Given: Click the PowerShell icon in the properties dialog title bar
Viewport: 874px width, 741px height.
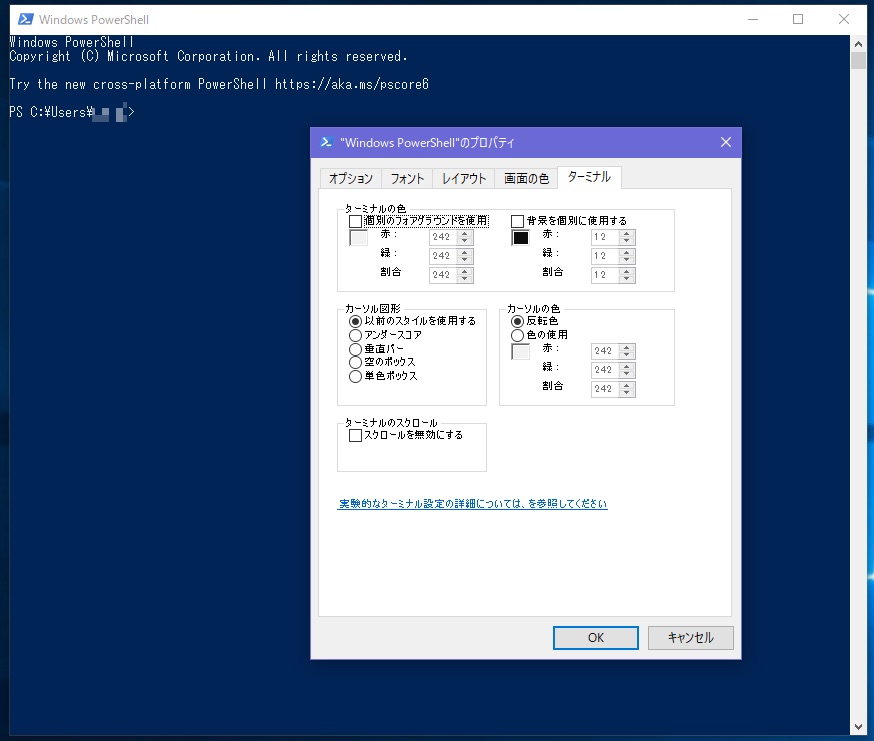Looking at the screenshot, I should (327, 142).
